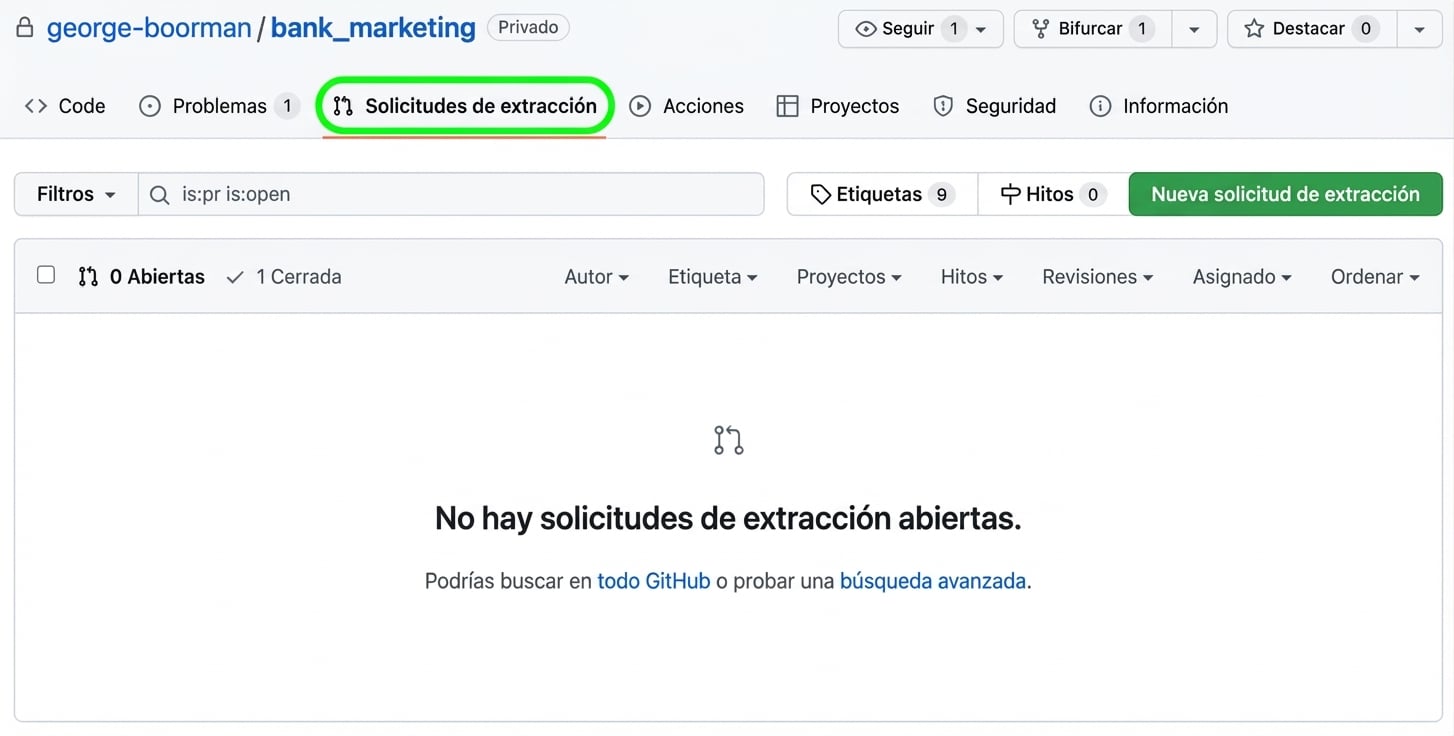This screenshot has width=1454, height=736.
Task: Click the play icon by Acciones
Action: click(x=640, y=106)
